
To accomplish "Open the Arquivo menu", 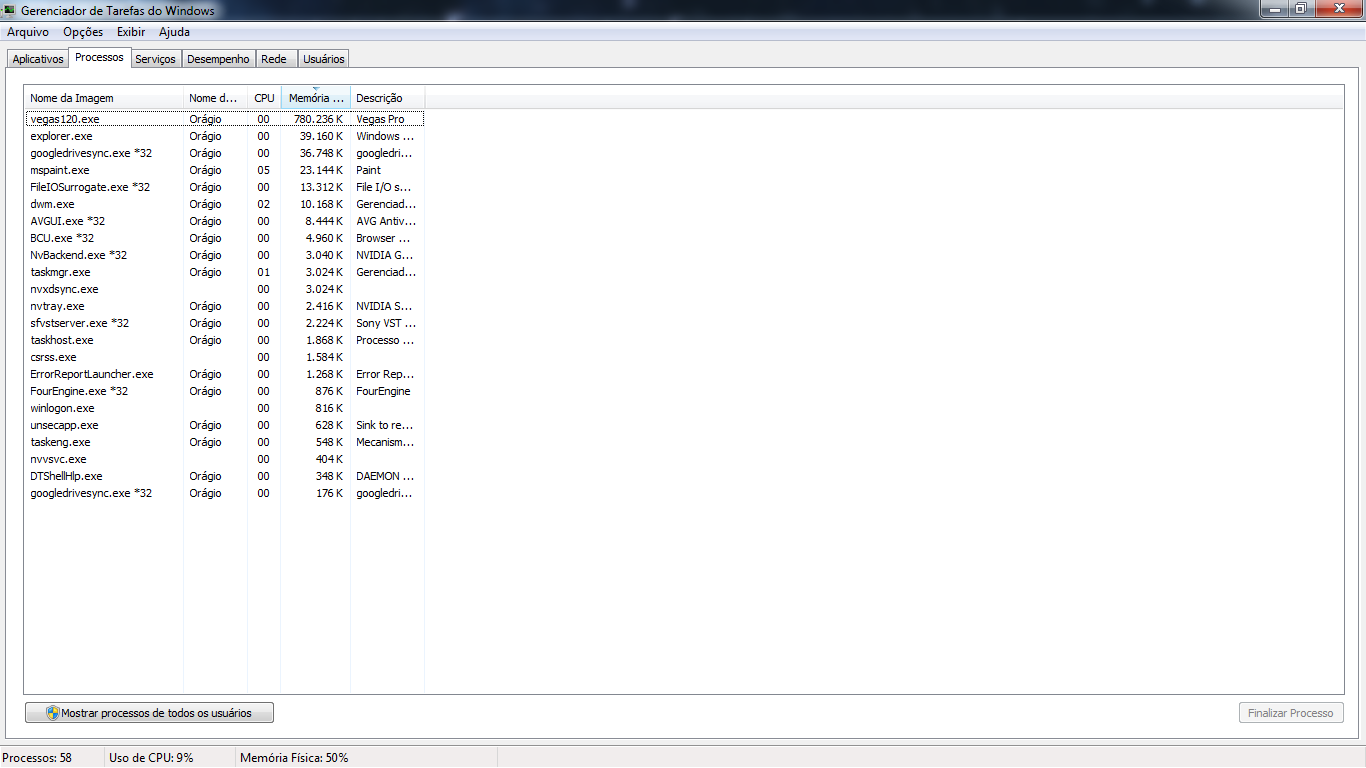I will (x=28, y=32).
